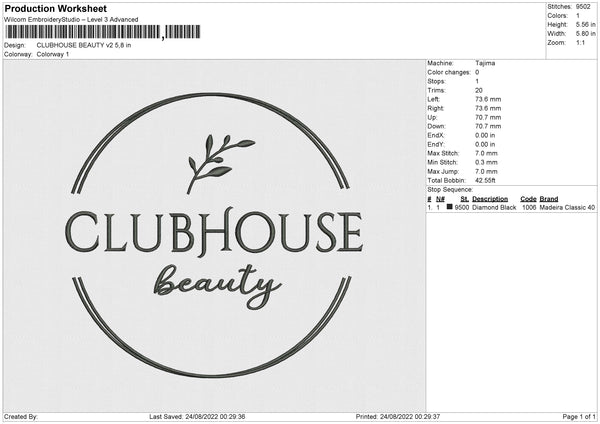600x424 pixels.
Task: Click the Wilcom EmbroideryStudio subtitle text
Action: click(71, 20)
